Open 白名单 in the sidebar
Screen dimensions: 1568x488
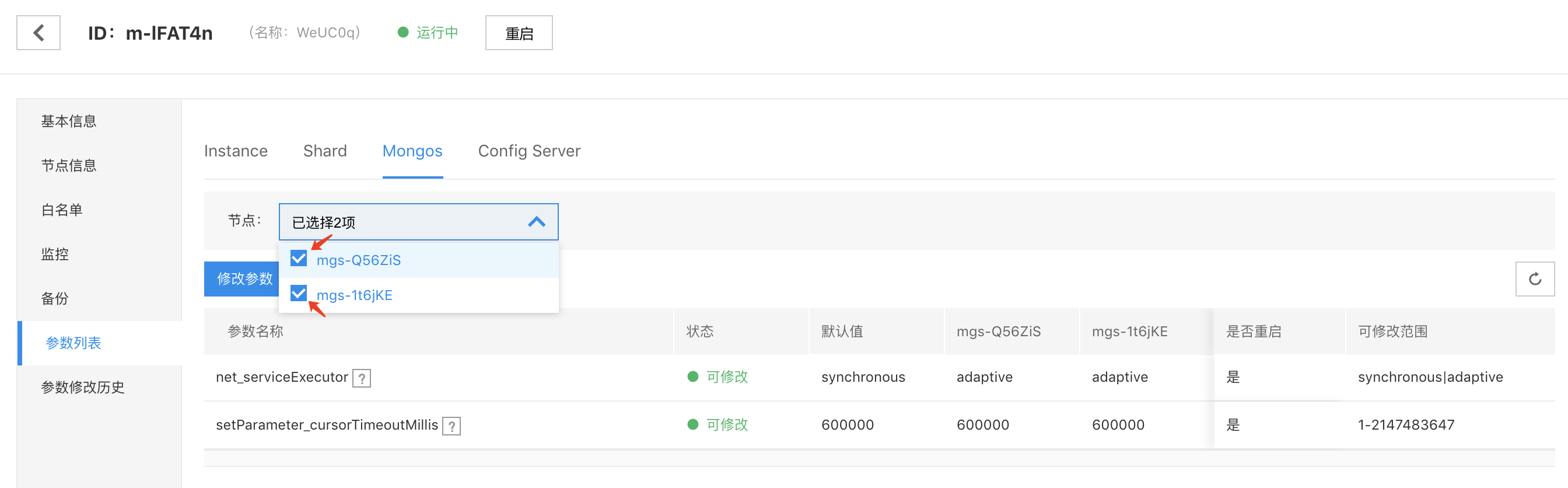[61, 210]
